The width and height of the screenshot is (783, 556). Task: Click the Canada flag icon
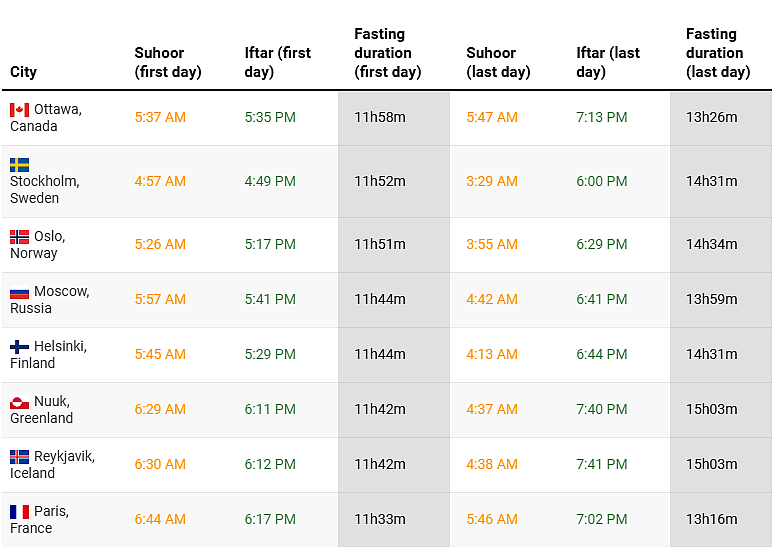pyautogui.click(x=20, y=110)
